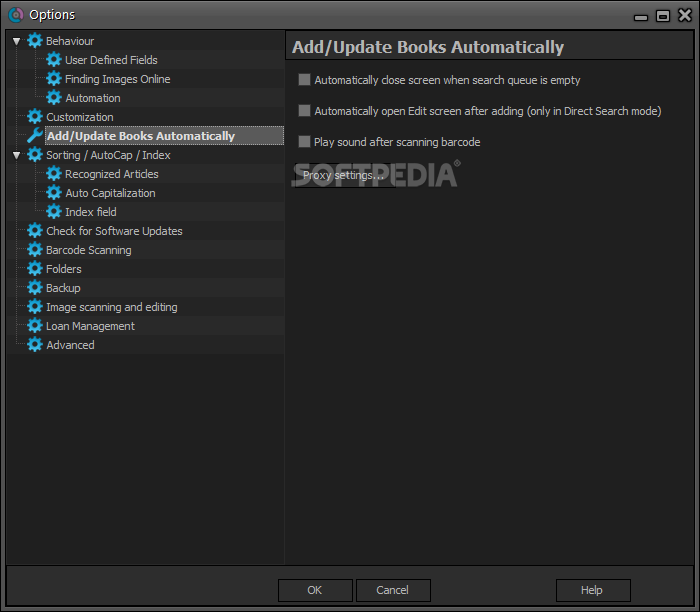Collapse the Sorting / AutoCap / Index node
The image size is (700, 612).
tap(17, 155)
